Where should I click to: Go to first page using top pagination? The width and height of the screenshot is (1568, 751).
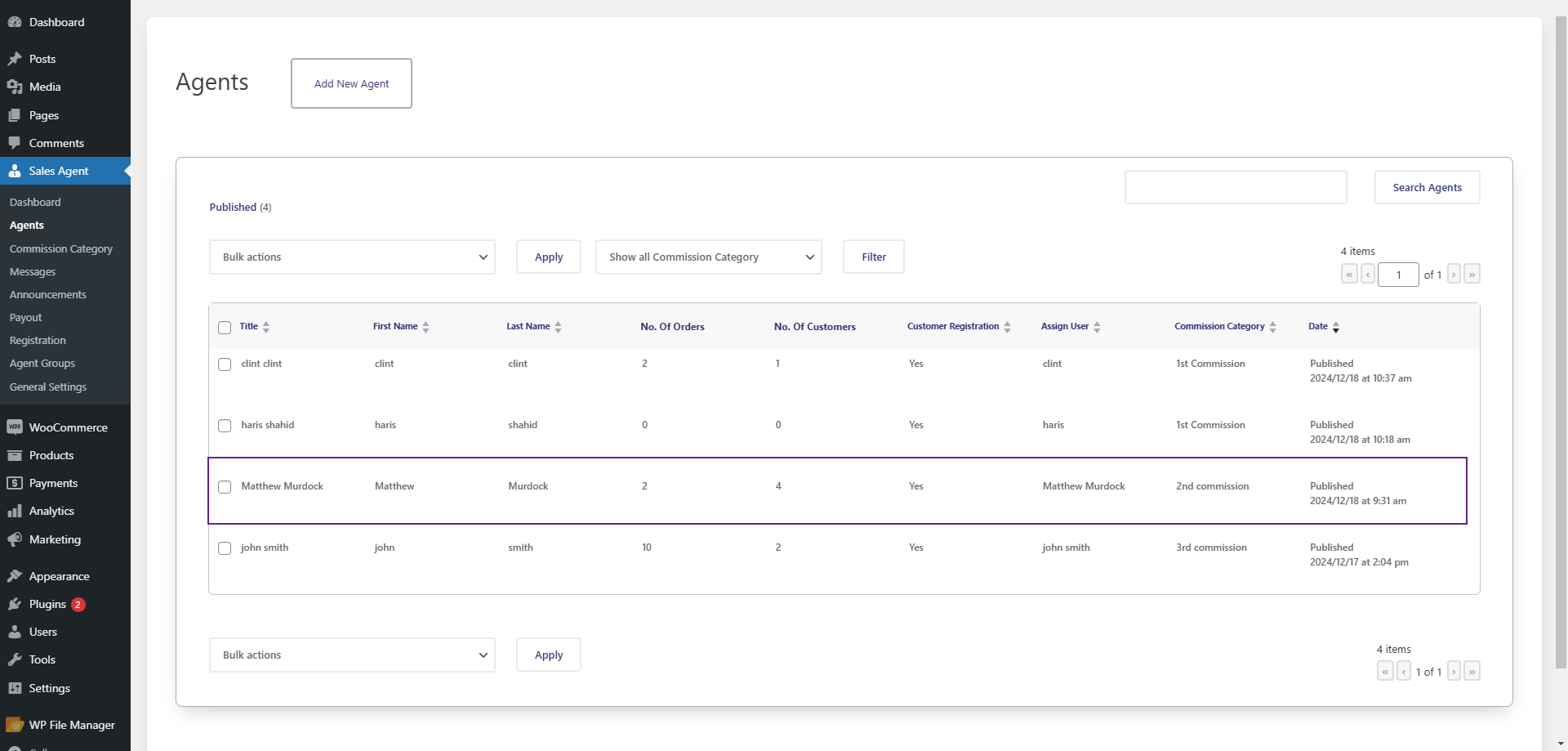point(1349,275)
